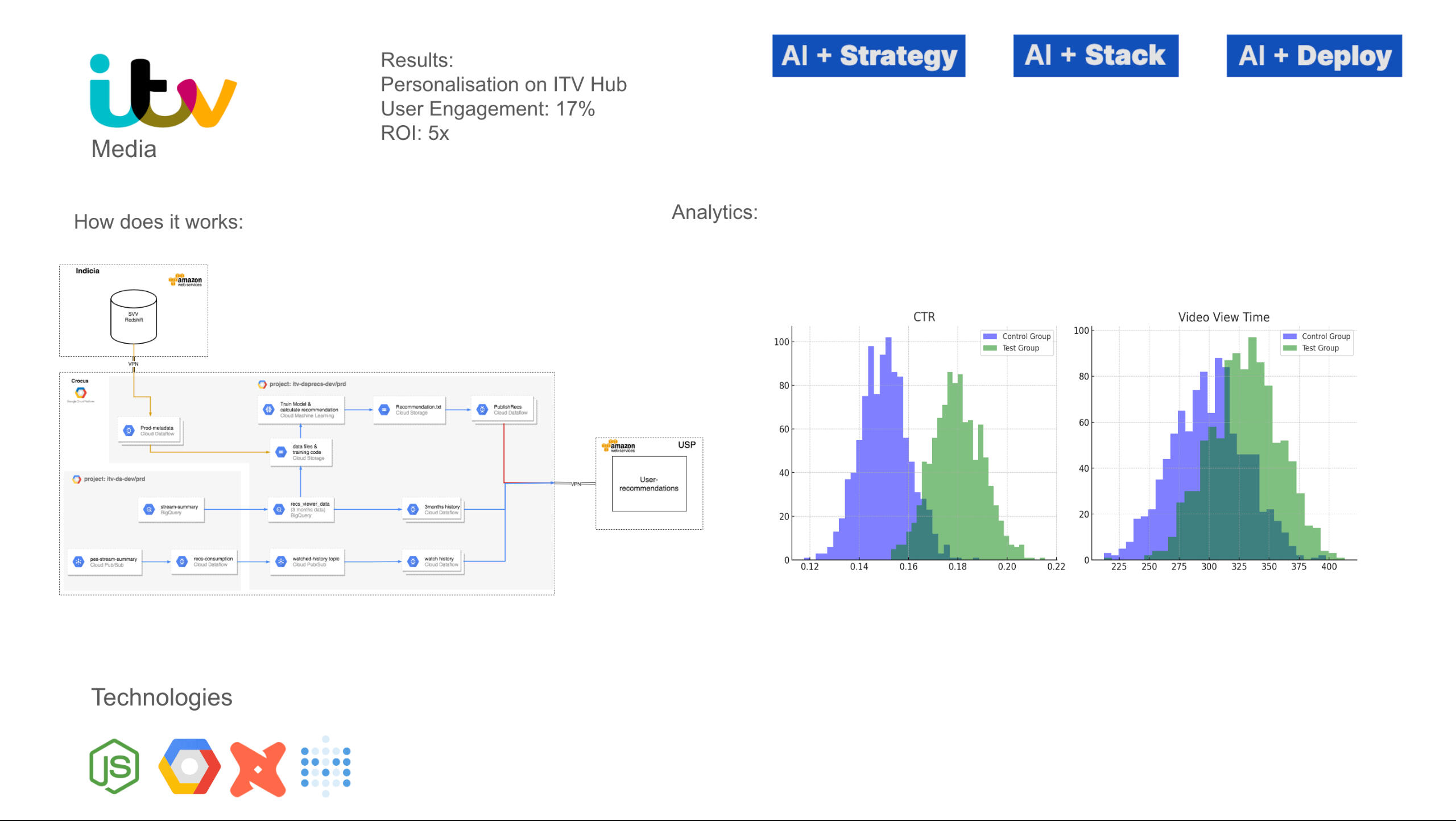Image resolution: width=1456 pixels, height=821 pixels.
Task: Click the Prod-metadata Cloud Dataflow node
Action: pos(150,431)
